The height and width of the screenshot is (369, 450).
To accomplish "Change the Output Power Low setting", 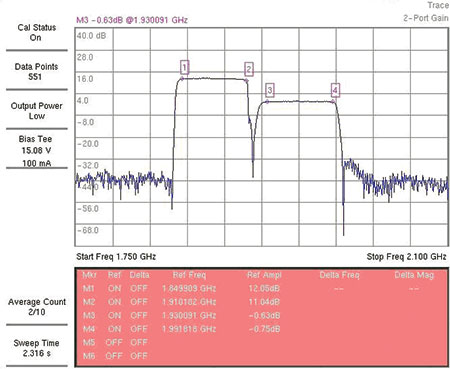I will pyautogui.click(x=36, y=111).
